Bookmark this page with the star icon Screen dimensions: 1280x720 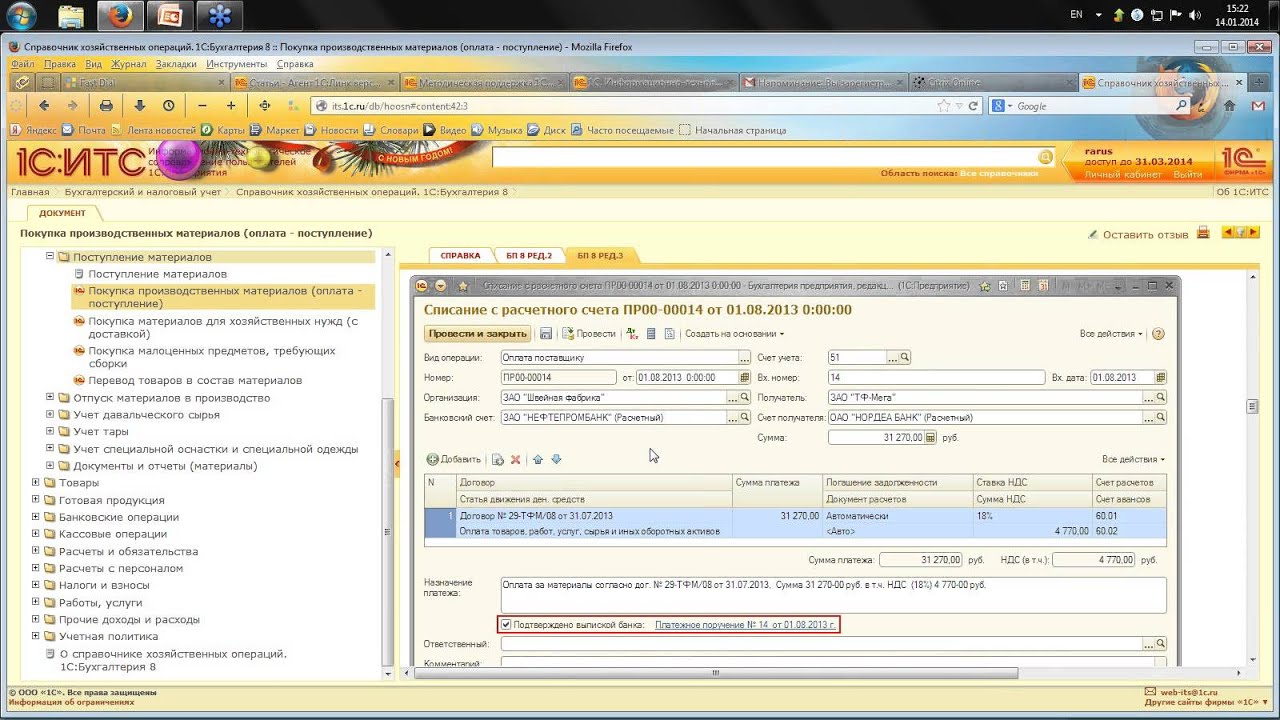[x=943, y=106]
